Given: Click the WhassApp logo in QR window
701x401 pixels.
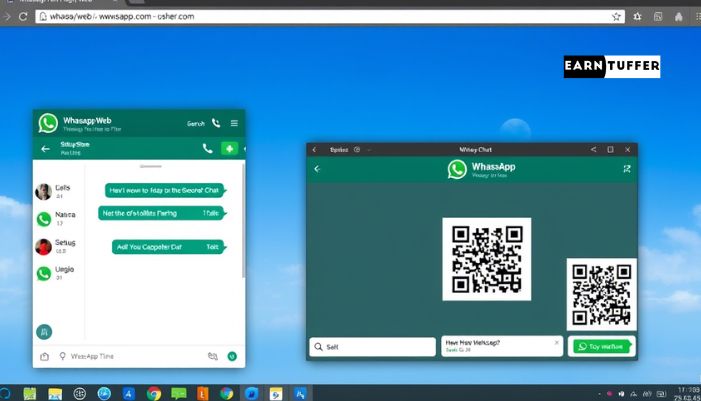Looking at the screenshot, I should pos(457,169).
